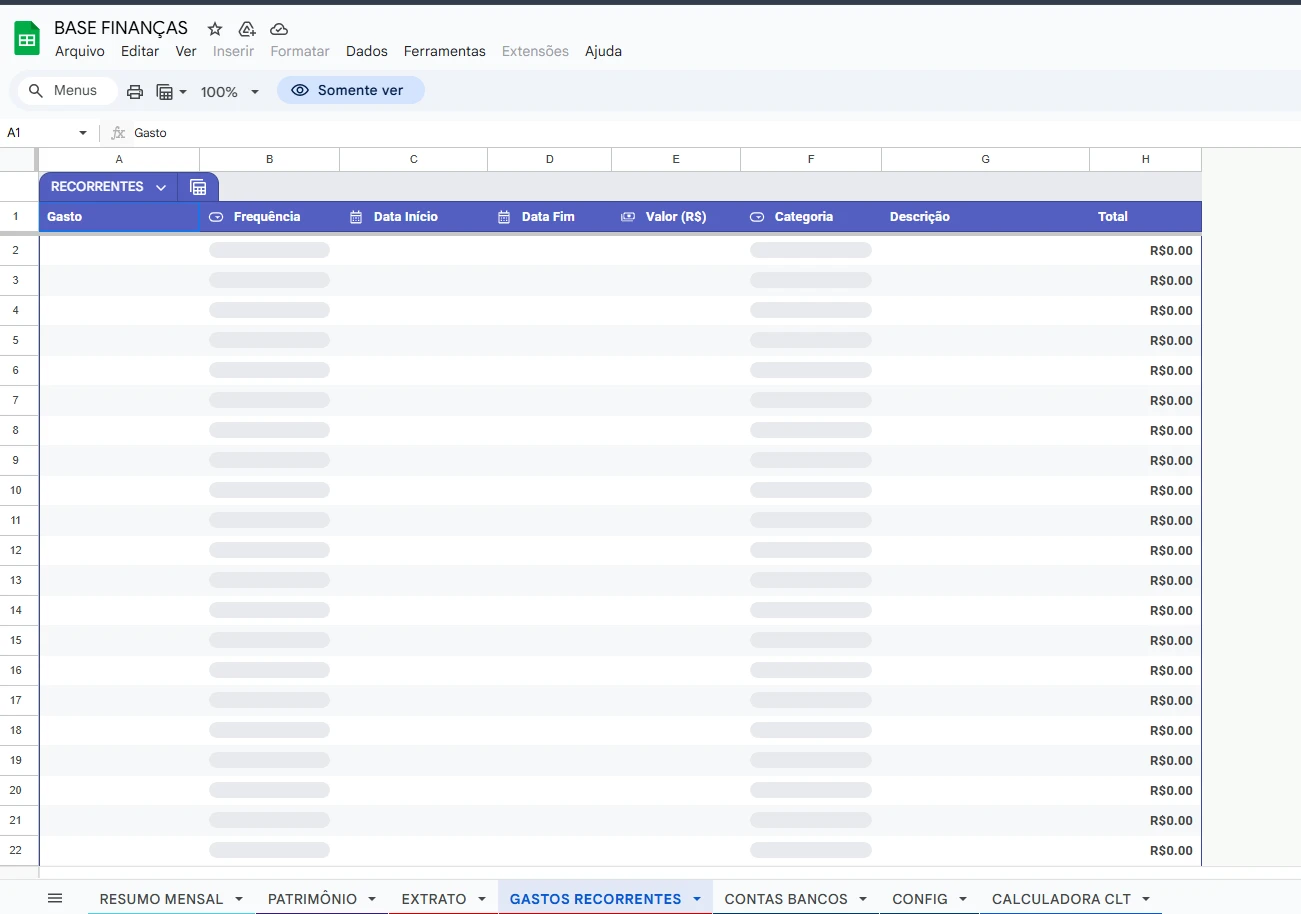Screen dimensions: 1301x914
Task: Switch to the RESUMO MENSAL sheet tab
Action: [161, 899]
